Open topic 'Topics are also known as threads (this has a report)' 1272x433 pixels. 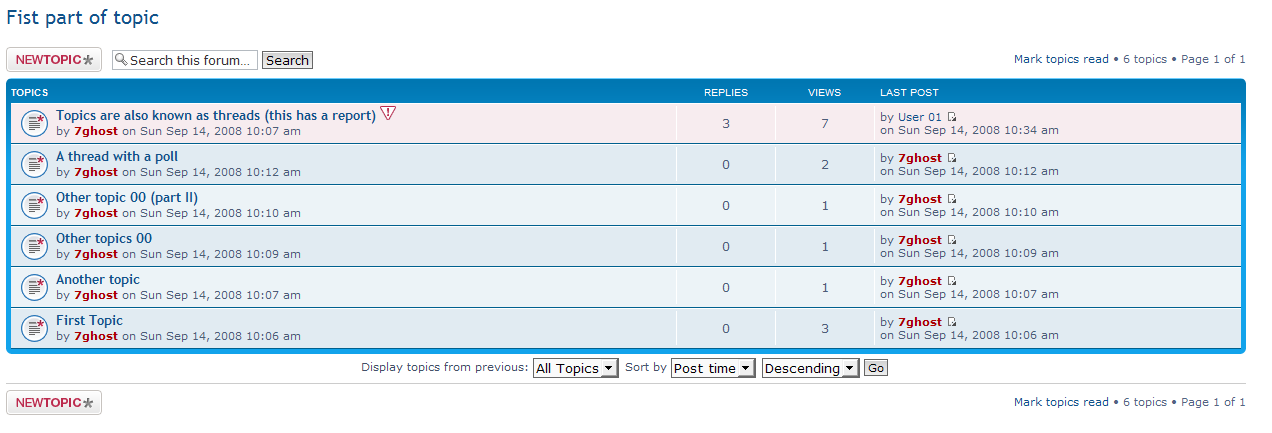tap(216, 115)
